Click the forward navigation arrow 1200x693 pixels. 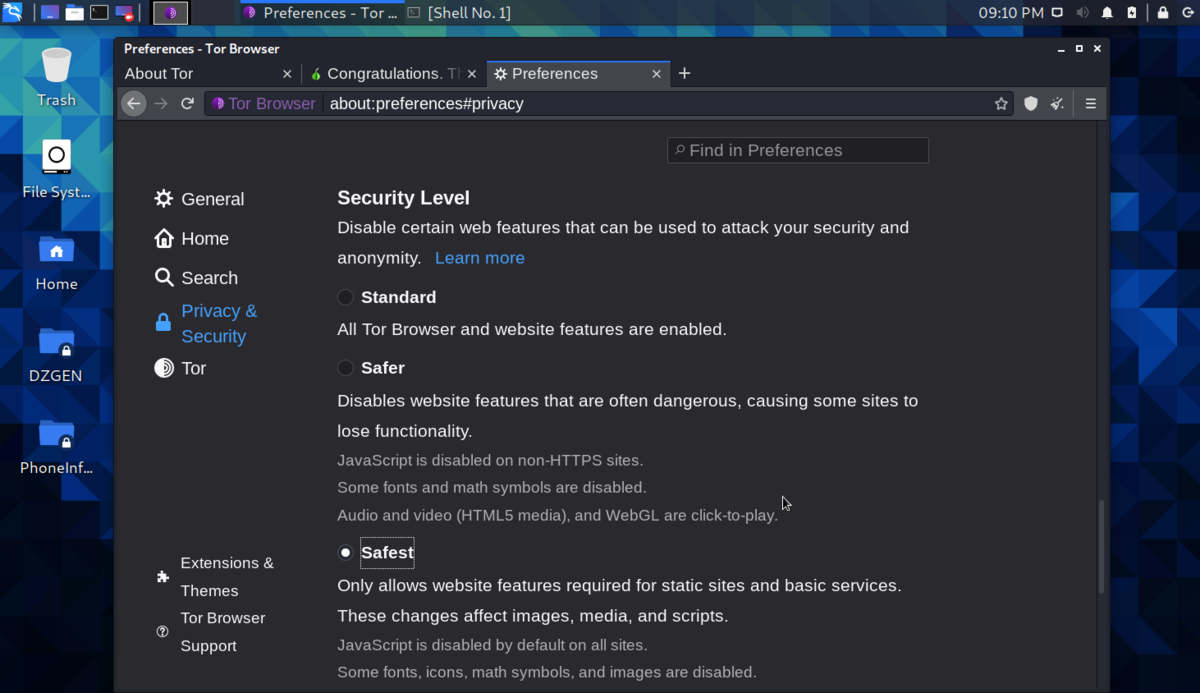(161, 104)
